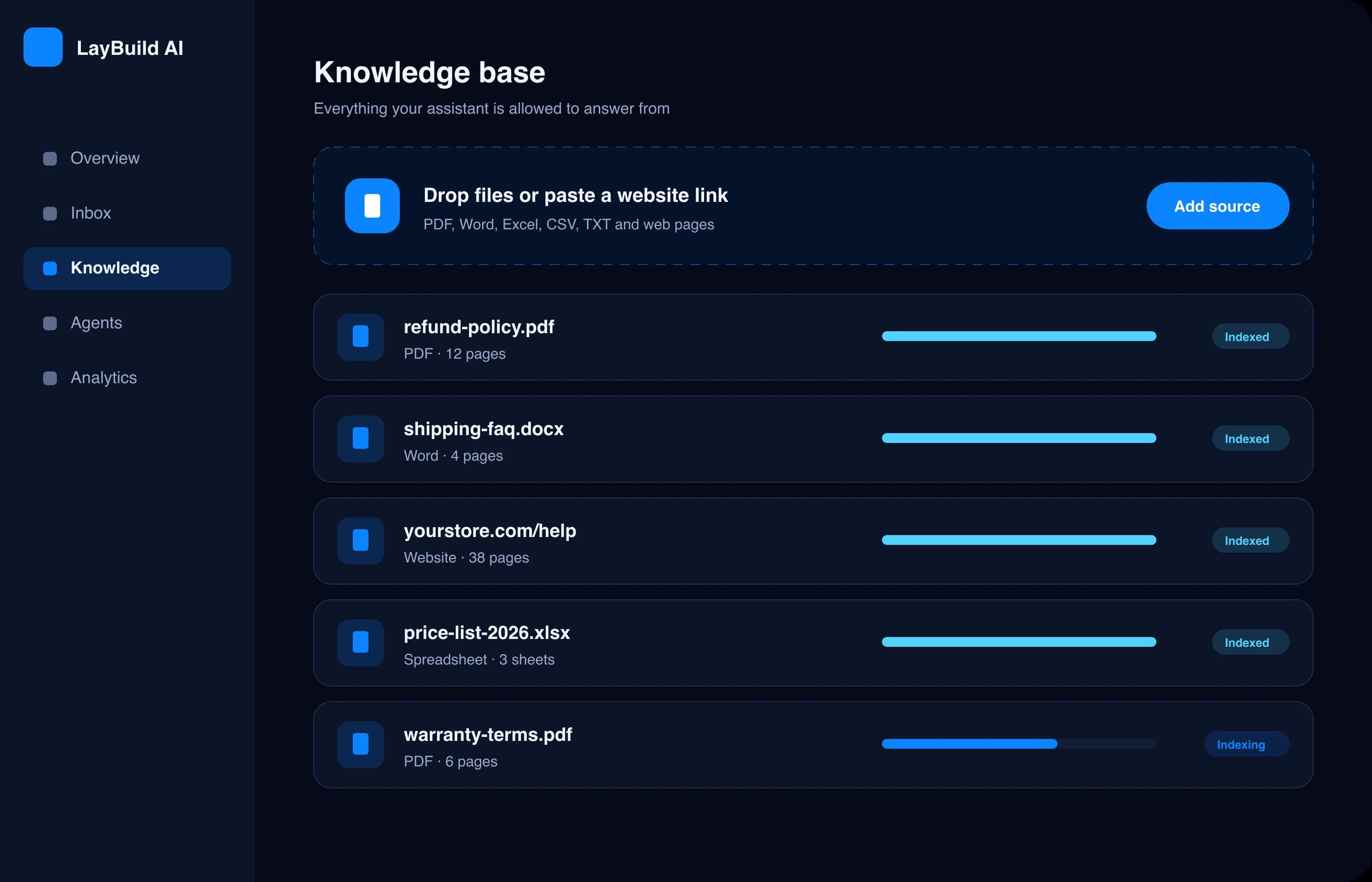Click the Indexed badge for refund-policy.pdf
This screenshot has height=882, width=1372.
[1250, 337]
